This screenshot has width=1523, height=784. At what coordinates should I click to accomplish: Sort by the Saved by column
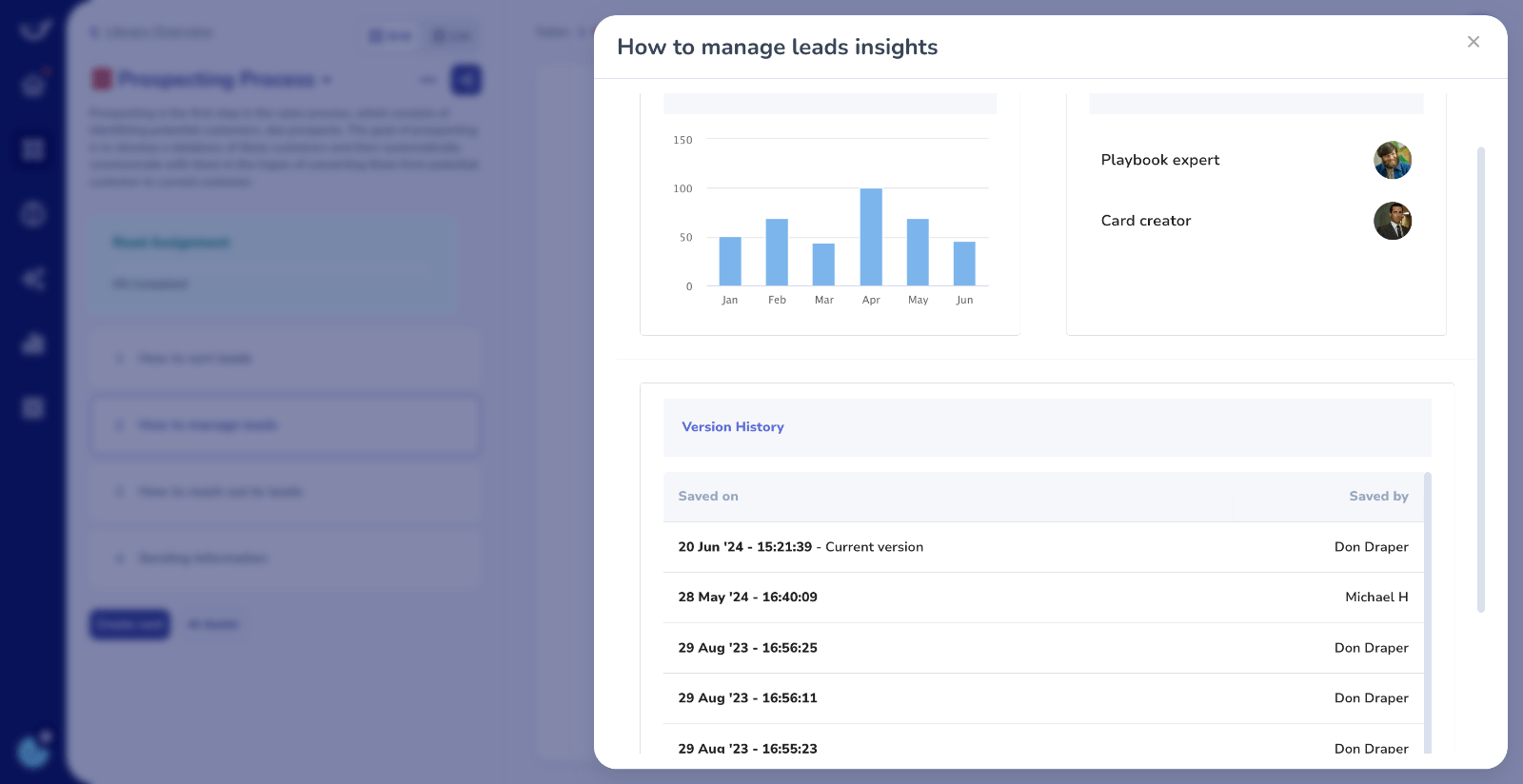pos(1377,497)
